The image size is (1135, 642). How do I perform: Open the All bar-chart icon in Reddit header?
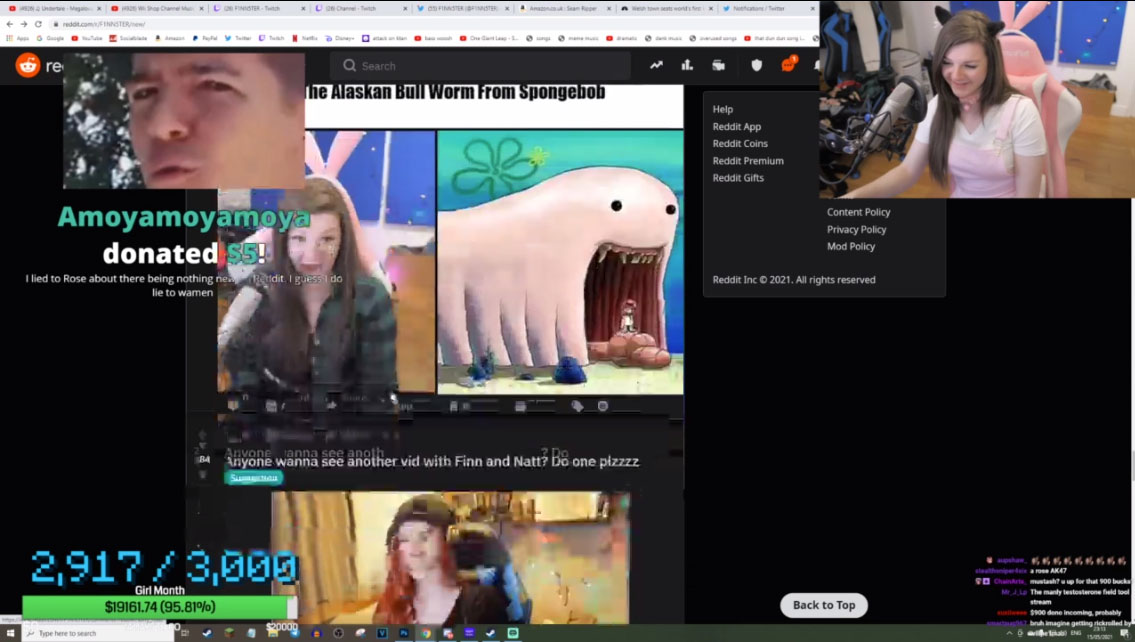pyautogui.click(x=687, y=65)
